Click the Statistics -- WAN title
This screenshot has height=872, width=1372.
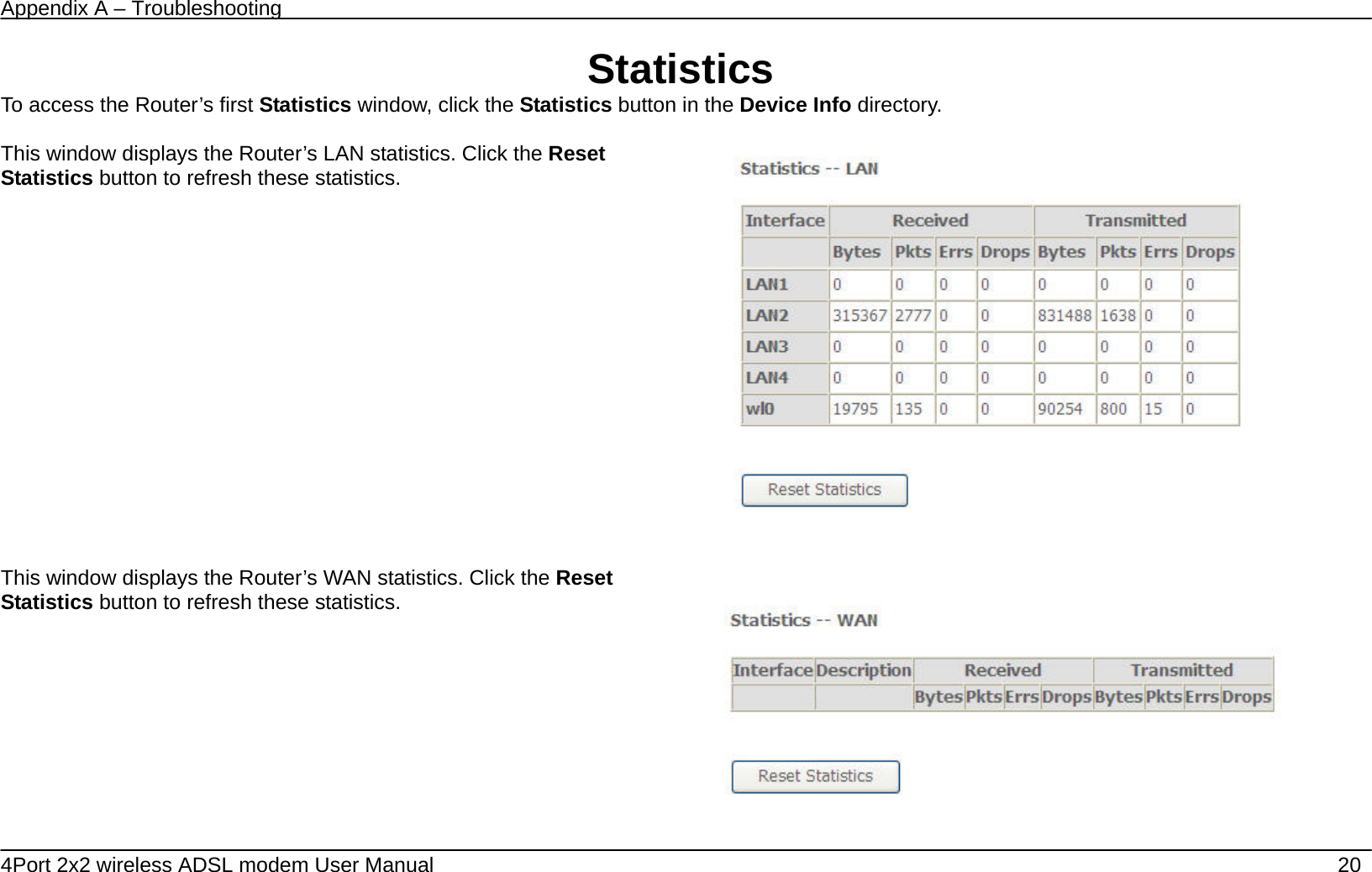pyautogui.click(x=803, y=621)
